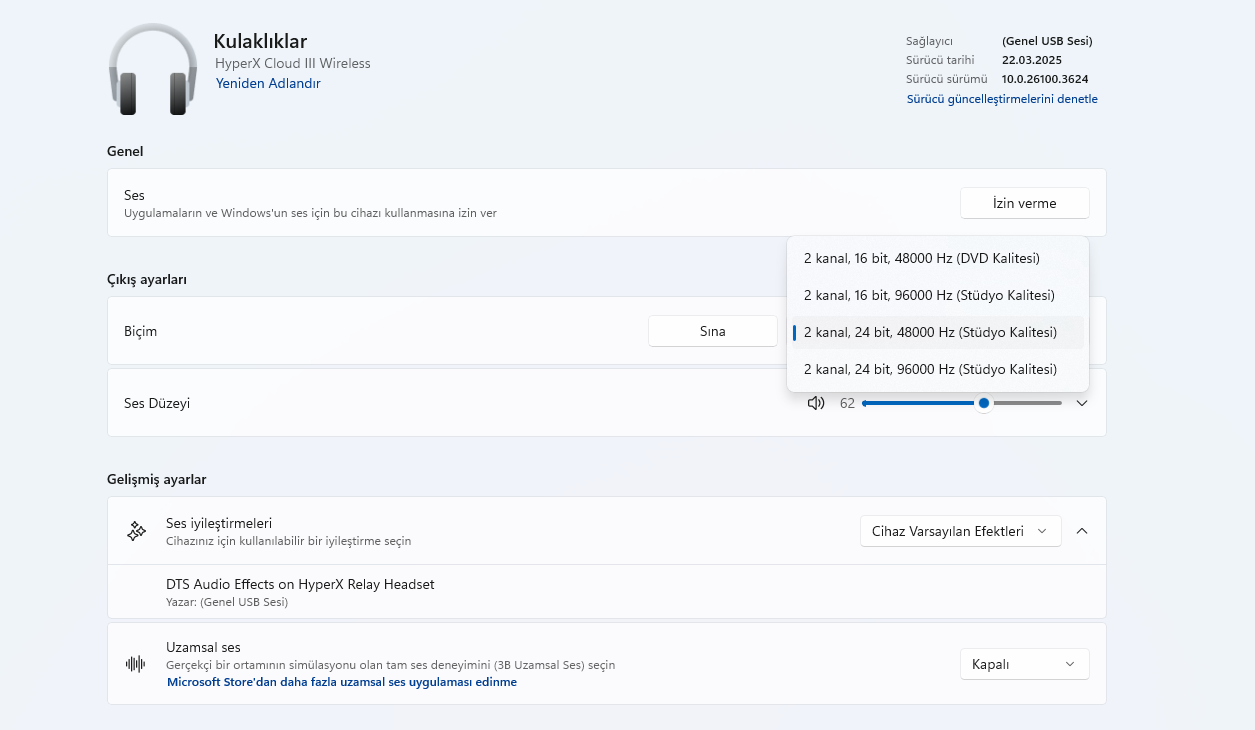The height and width of the screenshot is (730, 1255).
Task: Click the Biçim label
Action: pos(140,331)
